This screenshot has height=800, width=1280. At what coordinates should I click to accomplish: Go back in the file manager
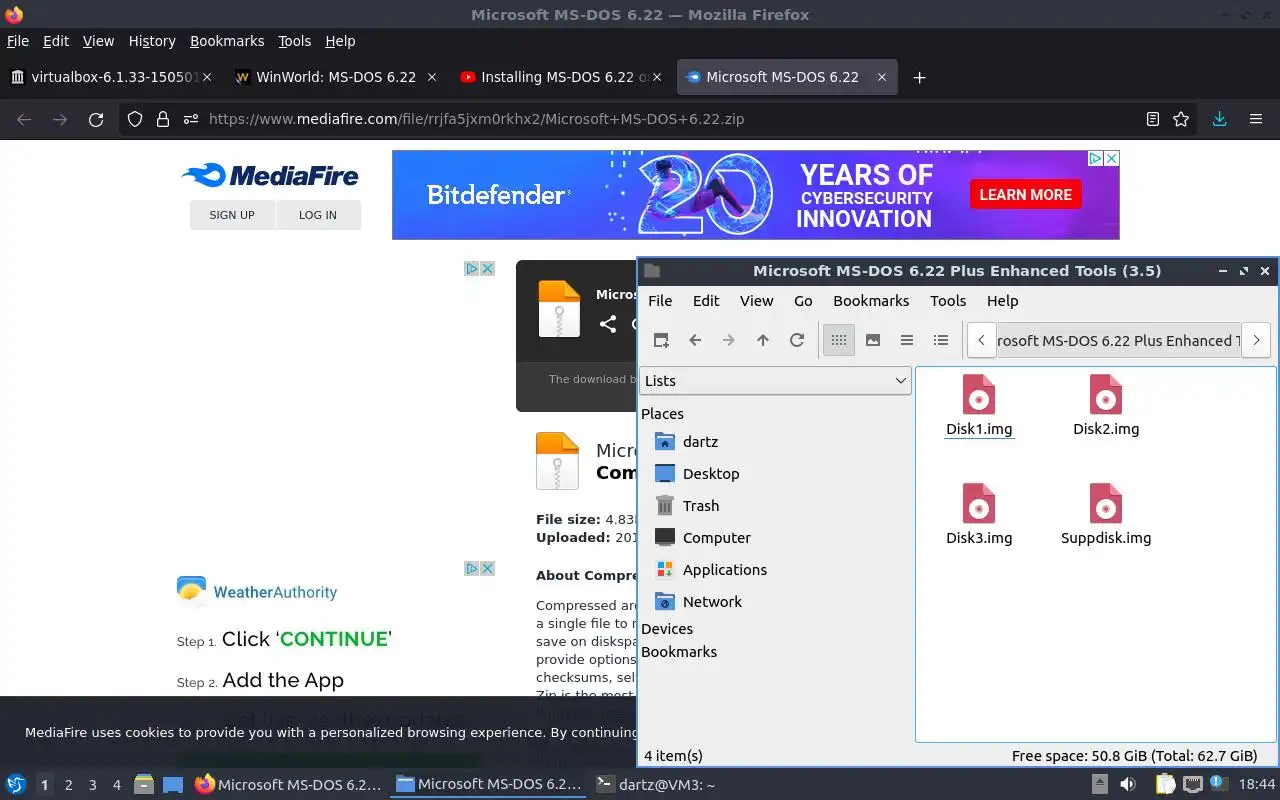tap(695, 340)
